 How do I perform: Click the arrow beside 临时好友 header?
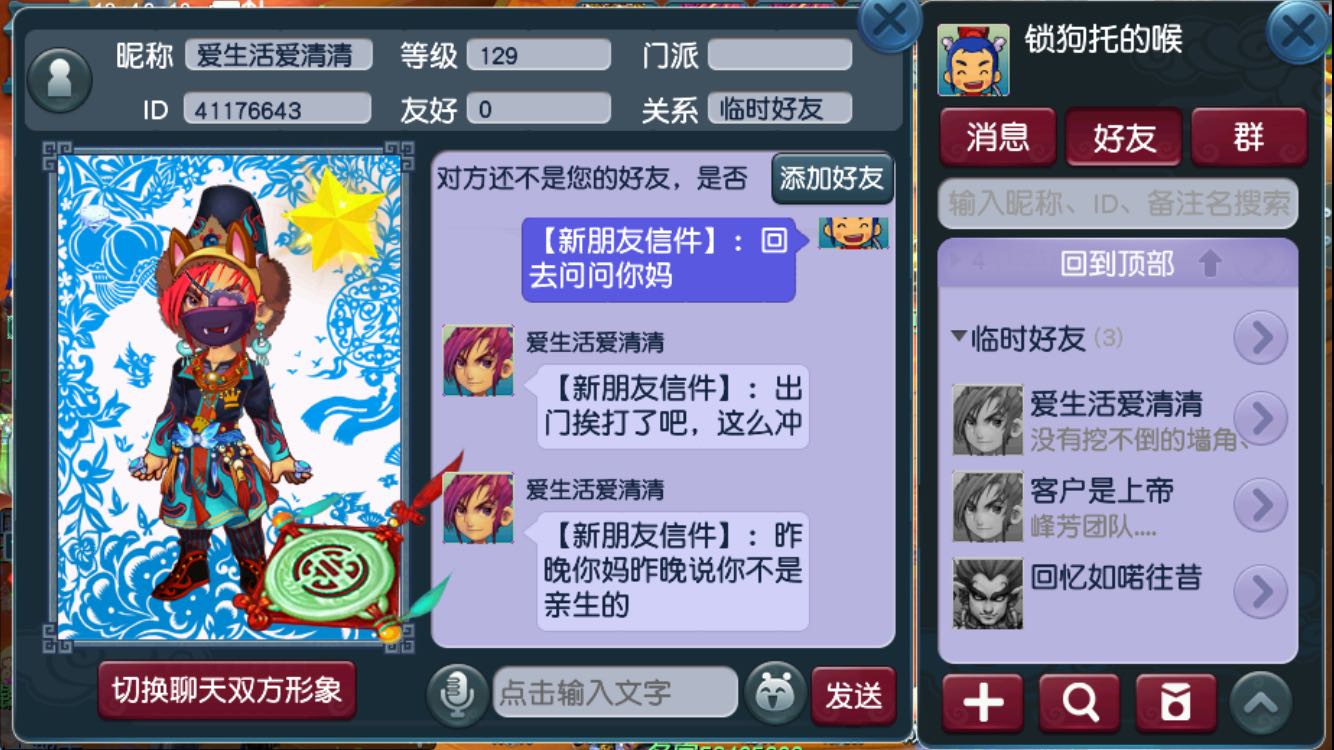(1260, 338)
